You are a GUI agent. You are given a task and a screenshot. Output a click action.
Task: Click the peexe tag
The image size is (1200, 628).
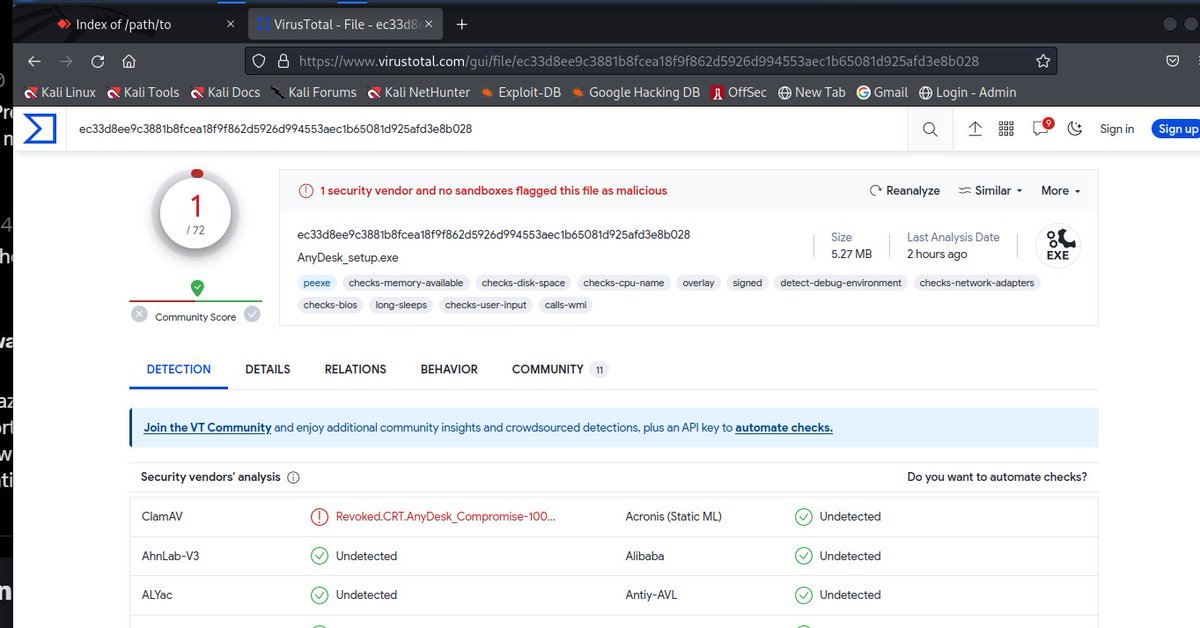(317, 283)
